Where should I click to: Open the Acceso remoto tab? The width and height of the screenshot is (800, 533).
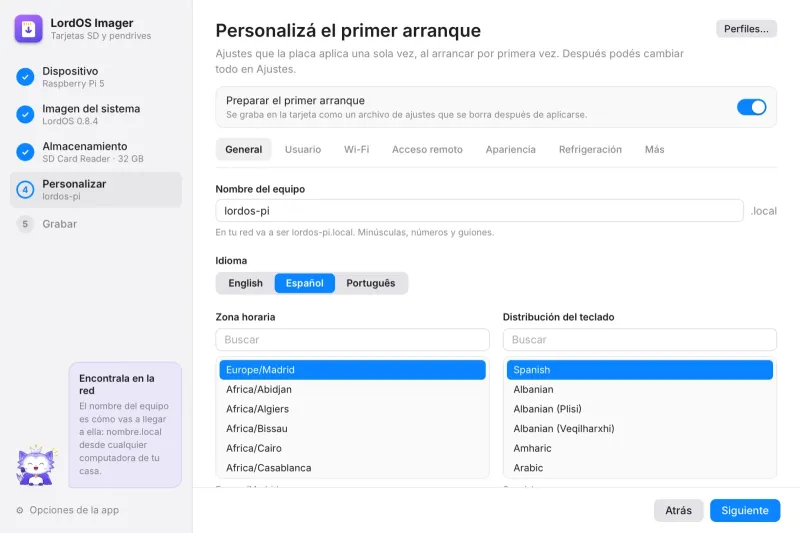click(427, 149)
